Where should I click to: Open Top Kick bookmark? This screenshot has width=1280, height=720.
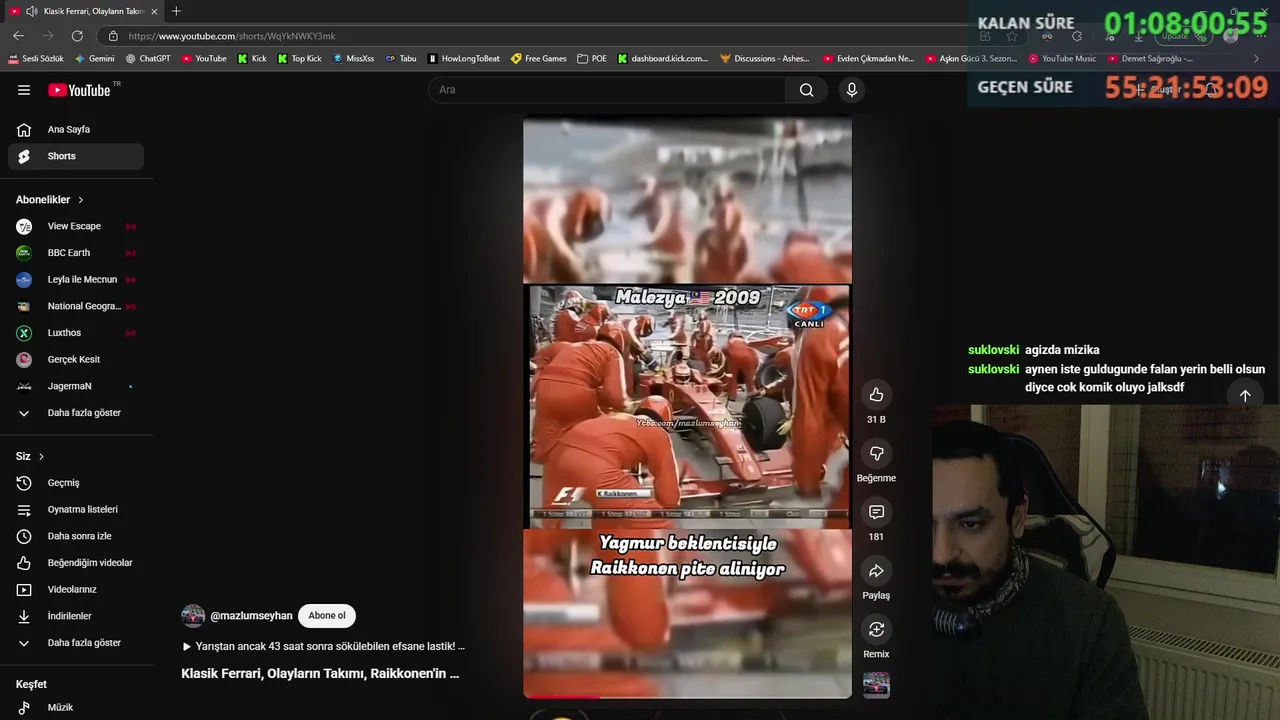pos(299,59)
